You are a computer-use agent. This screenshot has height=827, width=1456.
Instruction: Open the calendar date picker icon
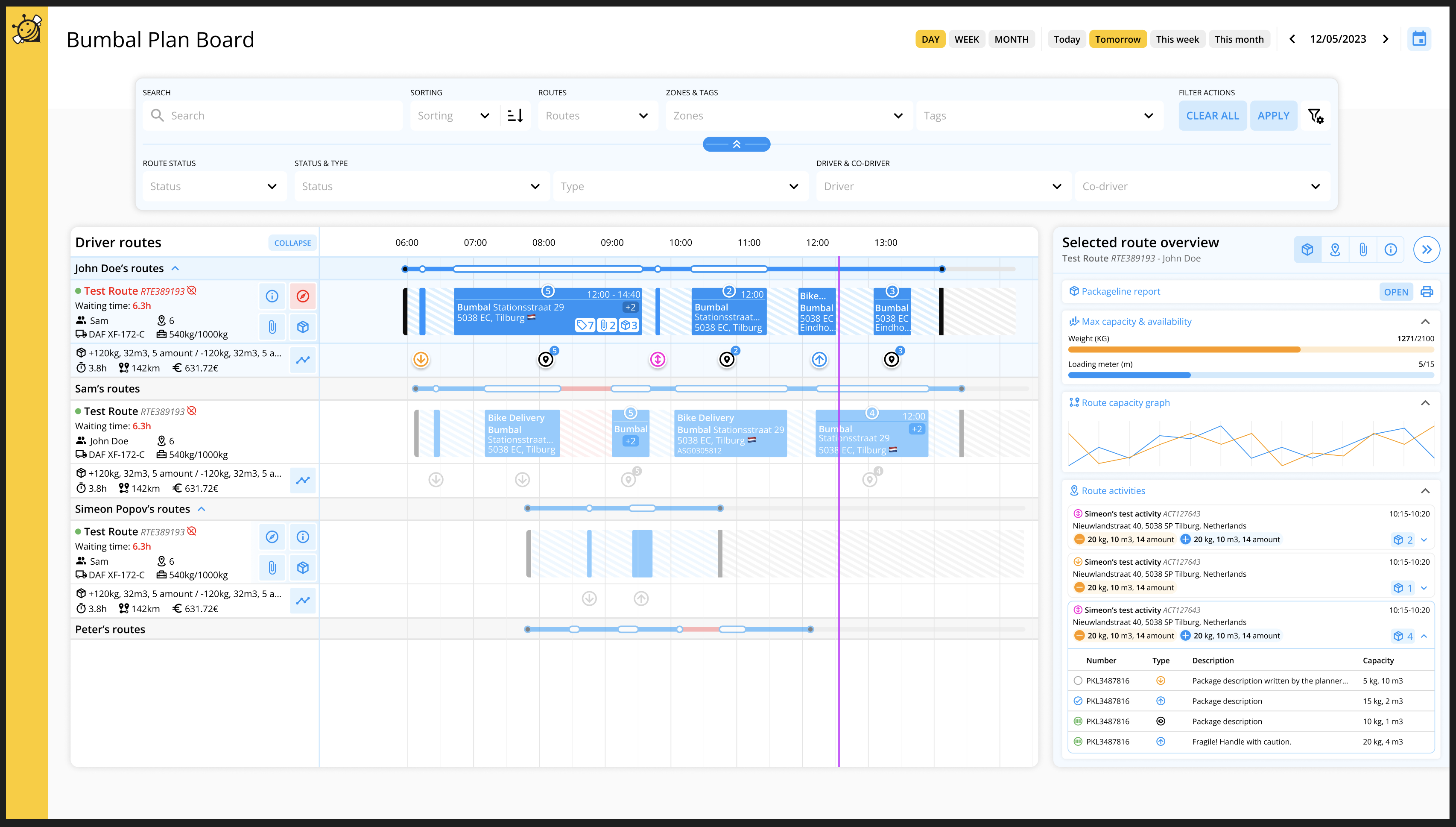click(1419, 39)
